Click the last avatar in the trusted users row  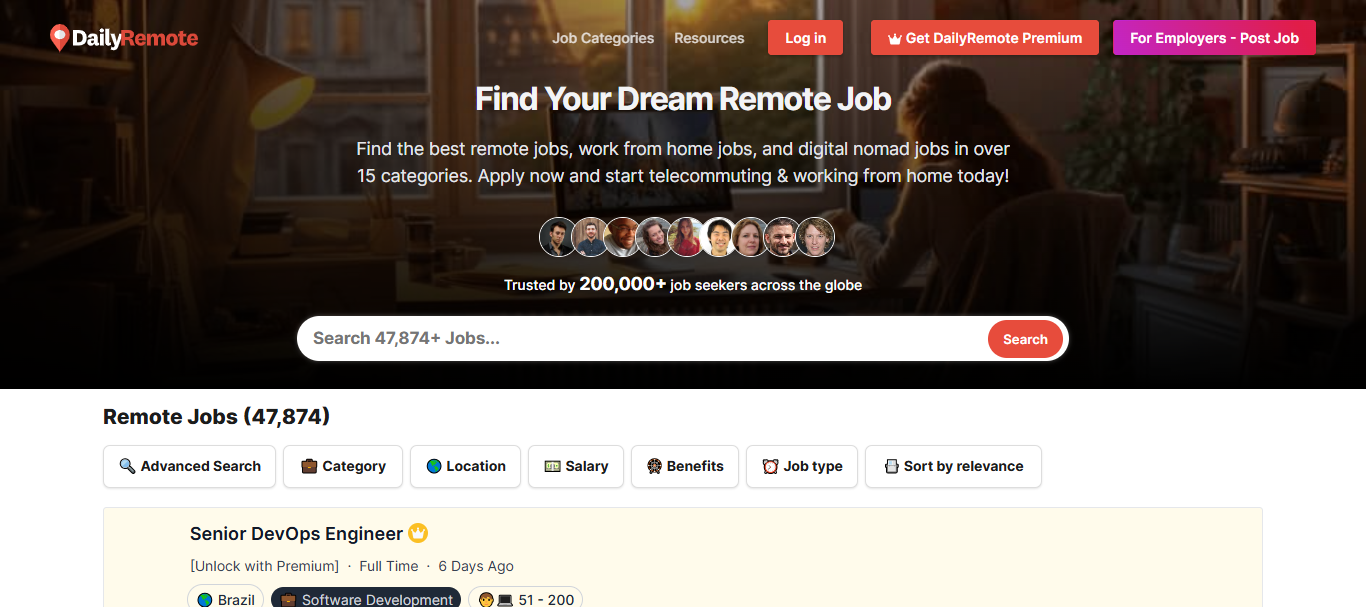[815, 237]
